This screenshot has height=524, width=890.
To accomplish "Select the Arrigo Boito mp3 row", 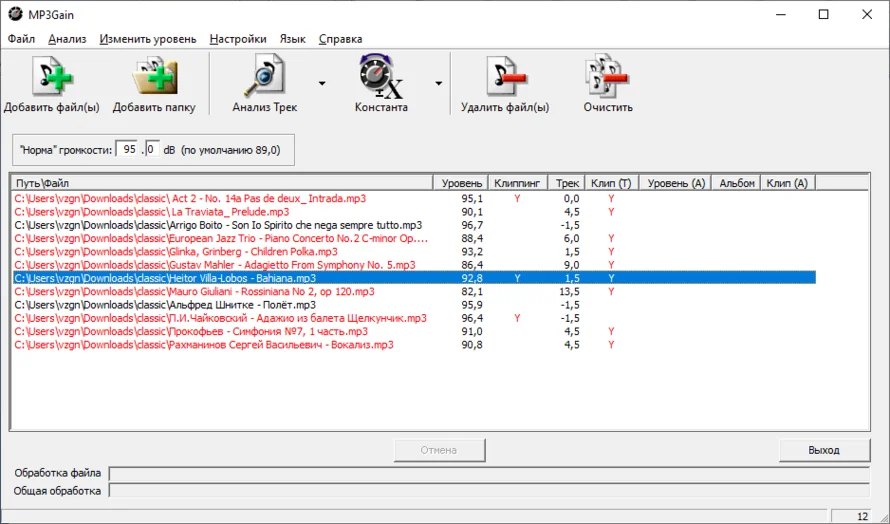I will click(218, 226).
